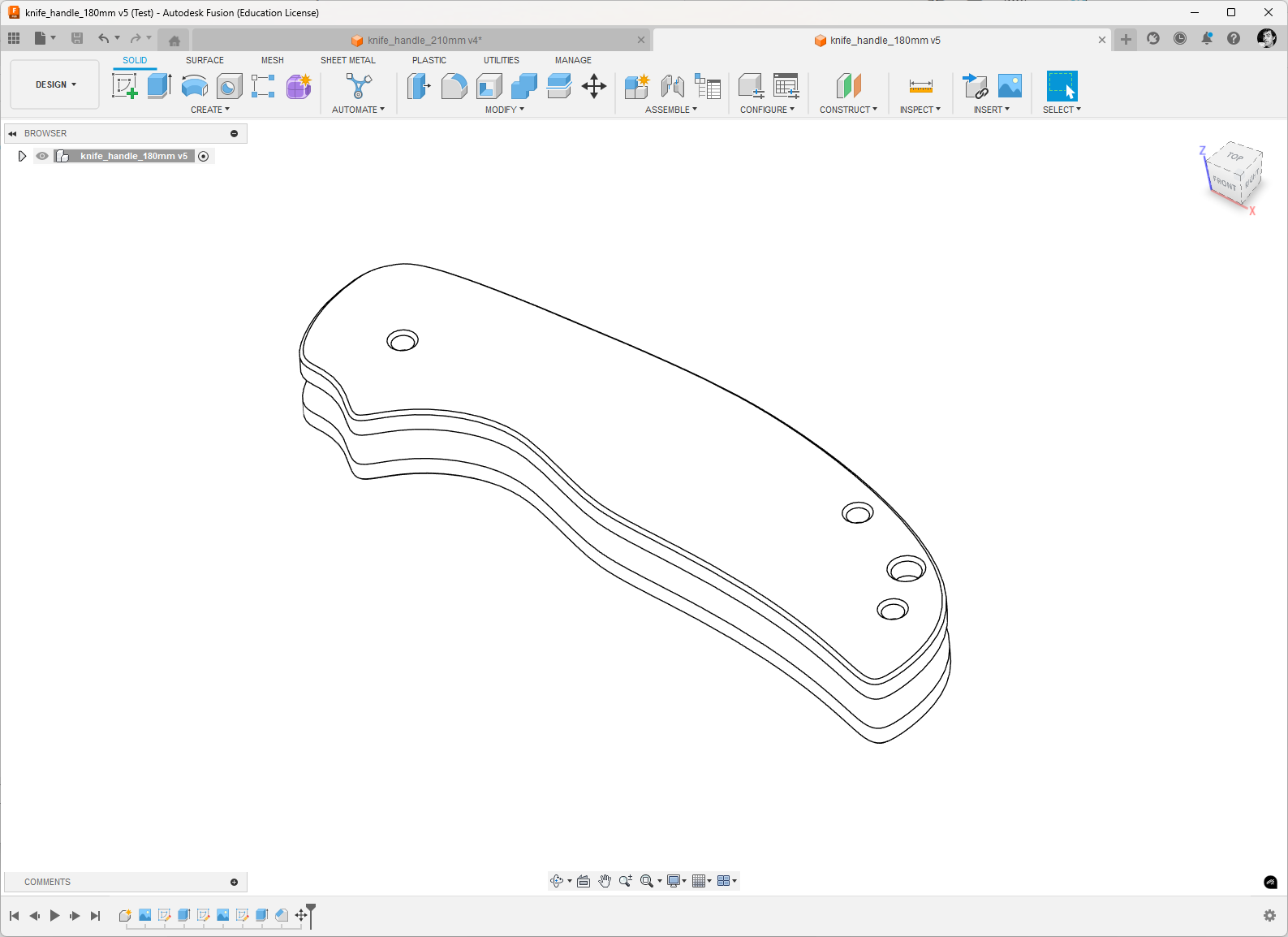1288x937 pixels.
Task: Click the Undo arrow
Action: (103, 38)
